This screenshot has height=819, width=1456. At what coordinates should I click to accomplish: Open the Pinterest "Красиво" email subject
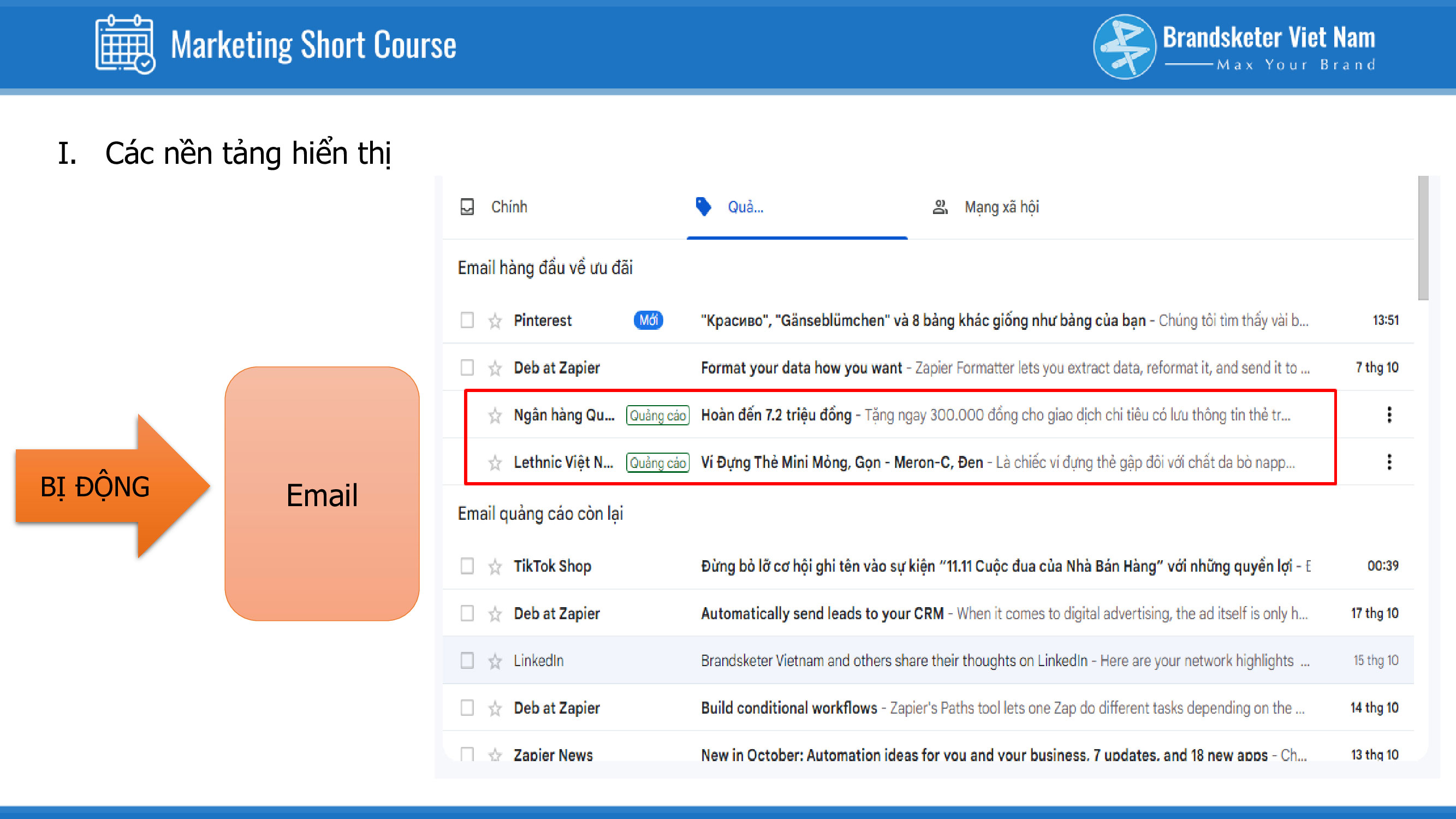click(923, 321)
